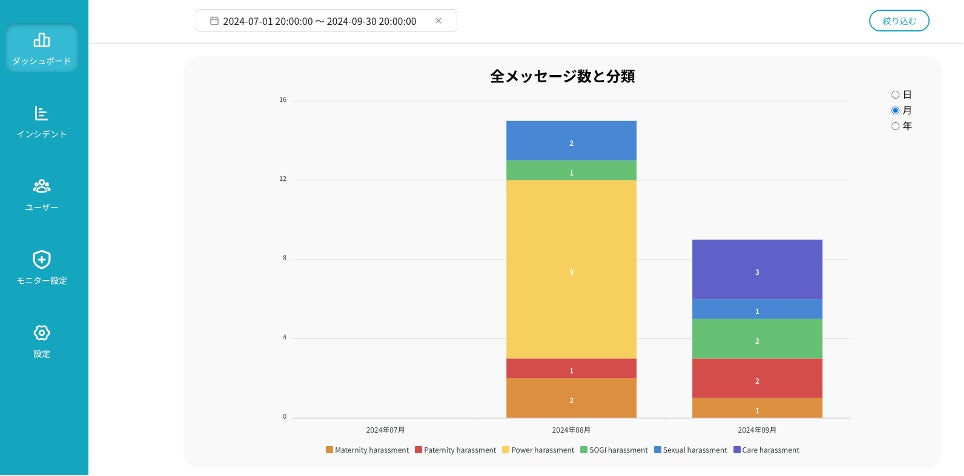The image size is (964, 476).
Task: Toggle the Maternity harassment legend swatch
Action: pyautogui.click(x=329, y=450)
